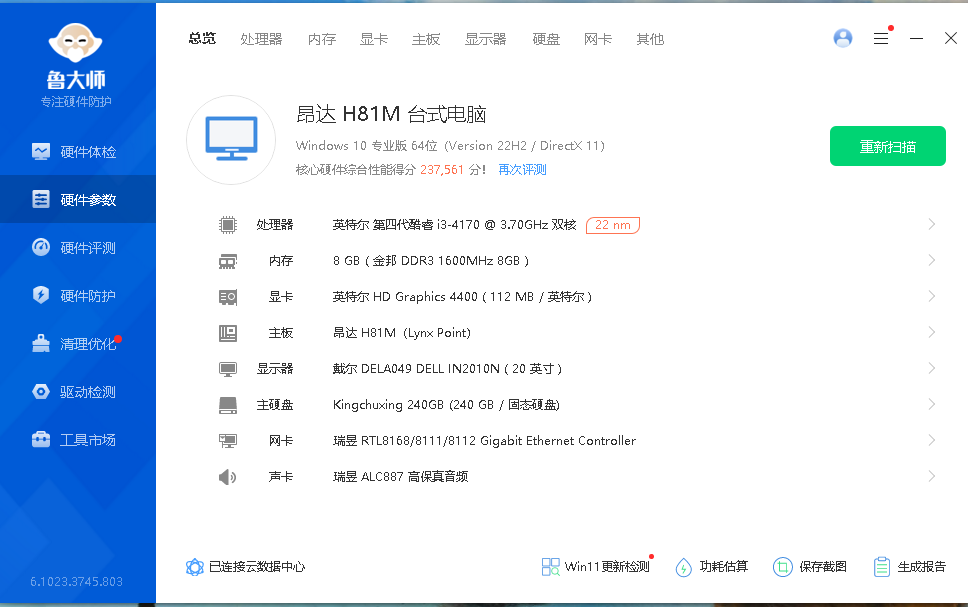Viewport: 968px width, 607px height.
Task: Click the large computer monitor thumbnail
Action: tap(231, 140)
